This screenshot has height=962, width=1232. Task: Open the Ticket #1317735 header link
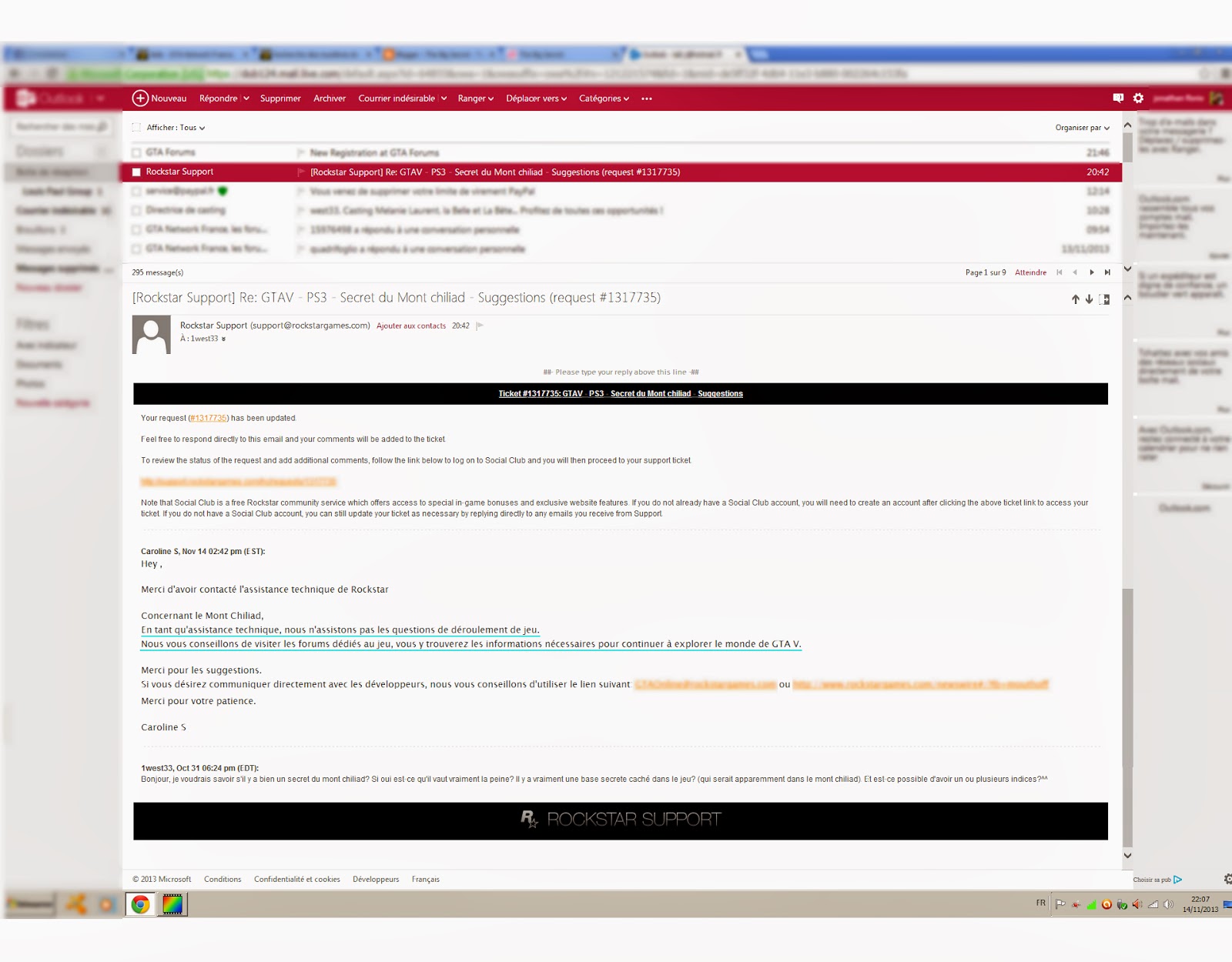tap(621, 393)
